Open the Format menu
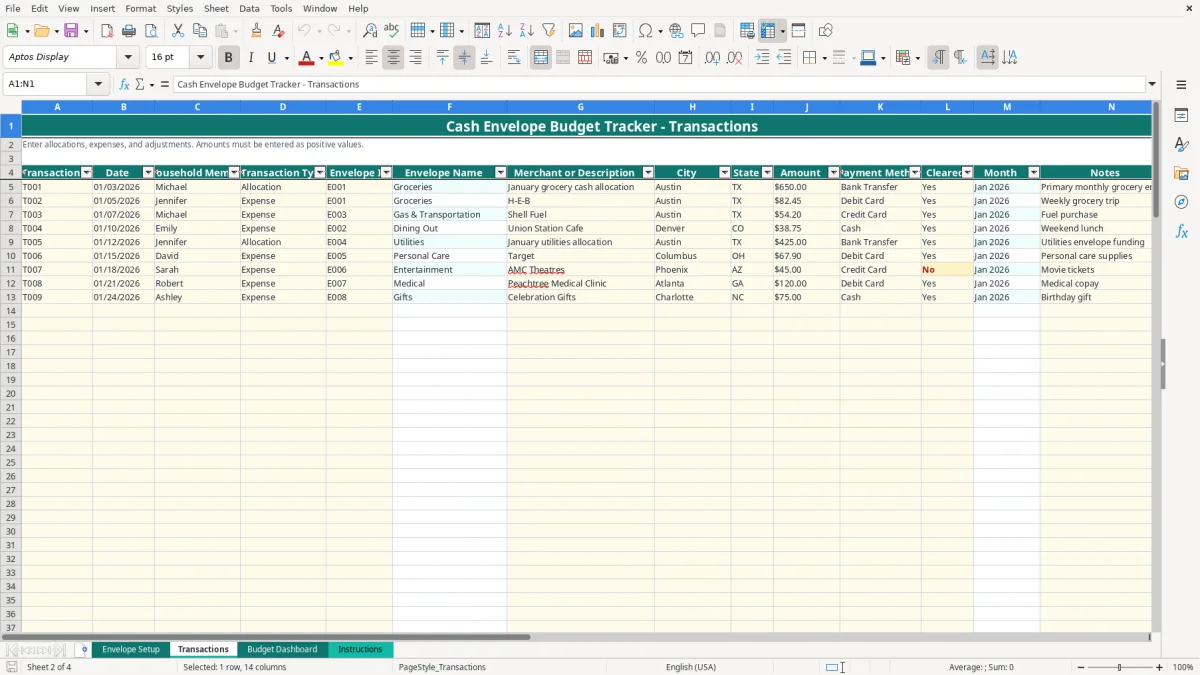Viewport: 1200px width, 675px height. click(x=140, y=8)
